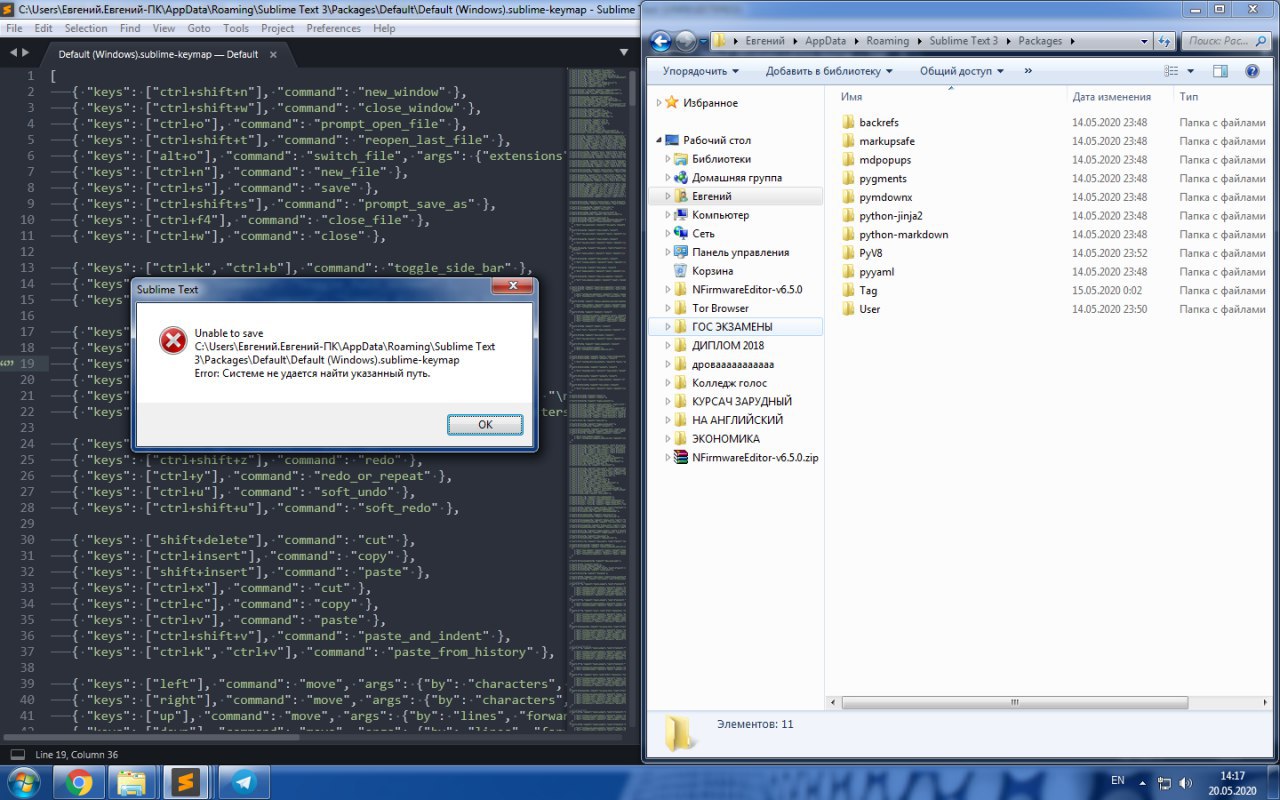This screenshot has width=1280, height=800.
Task: Click the Sublime Text minimap
Action: tap(597, 400)
